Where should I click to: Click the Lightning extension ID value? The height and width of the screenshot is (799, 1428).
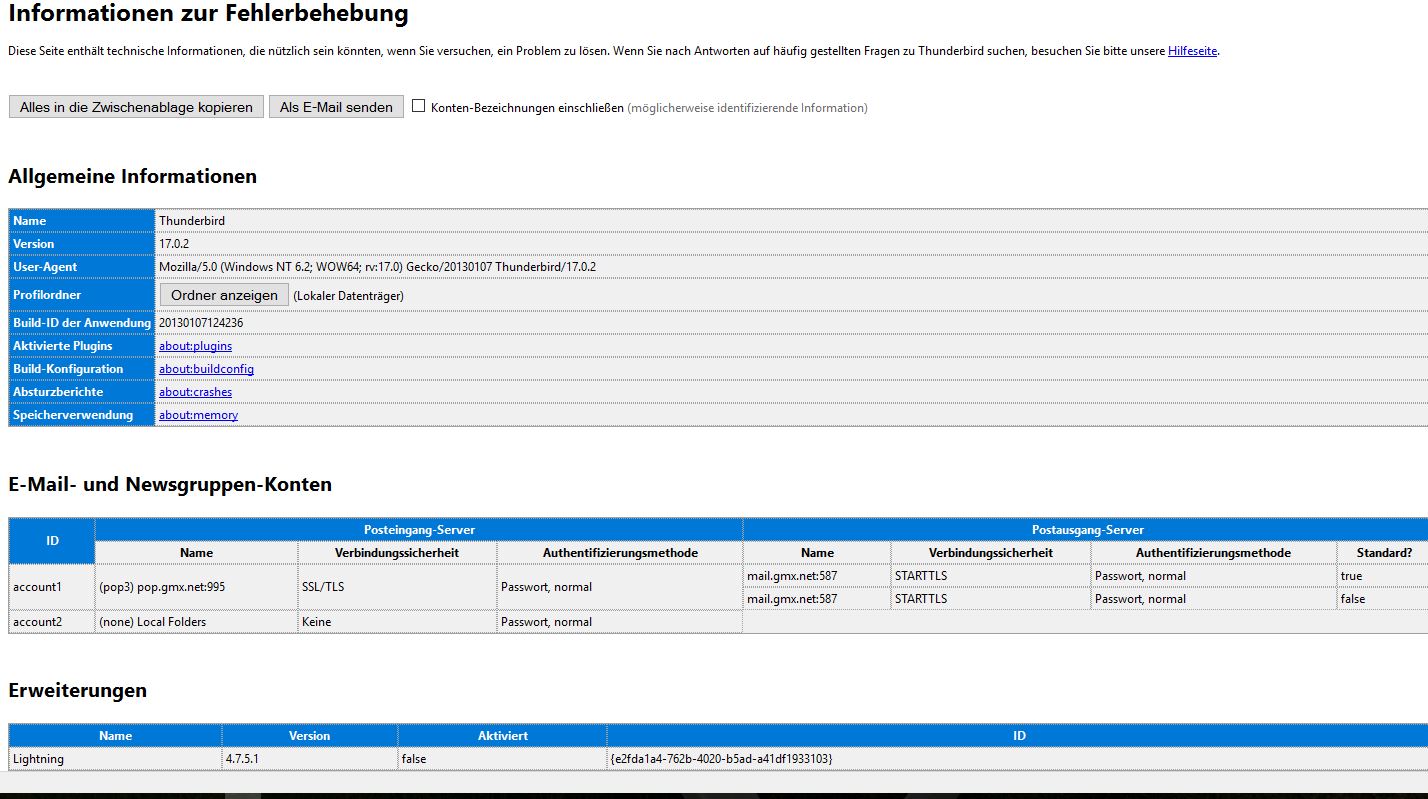click(x=720, y=759)
